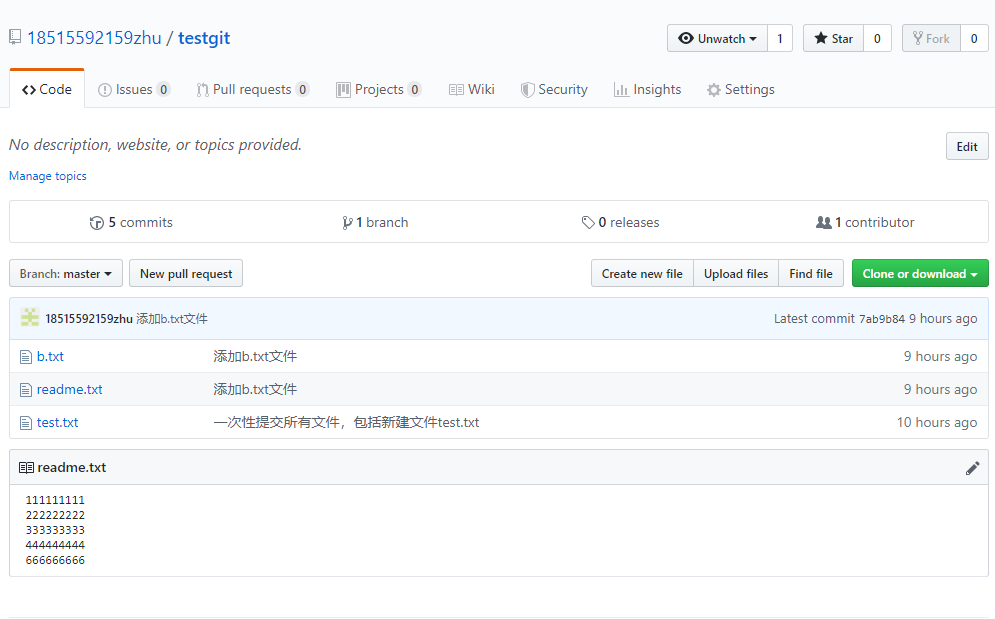Click '10 hours ago' timestamp for test.txt
995x619 pixels.
coord(937,423)
